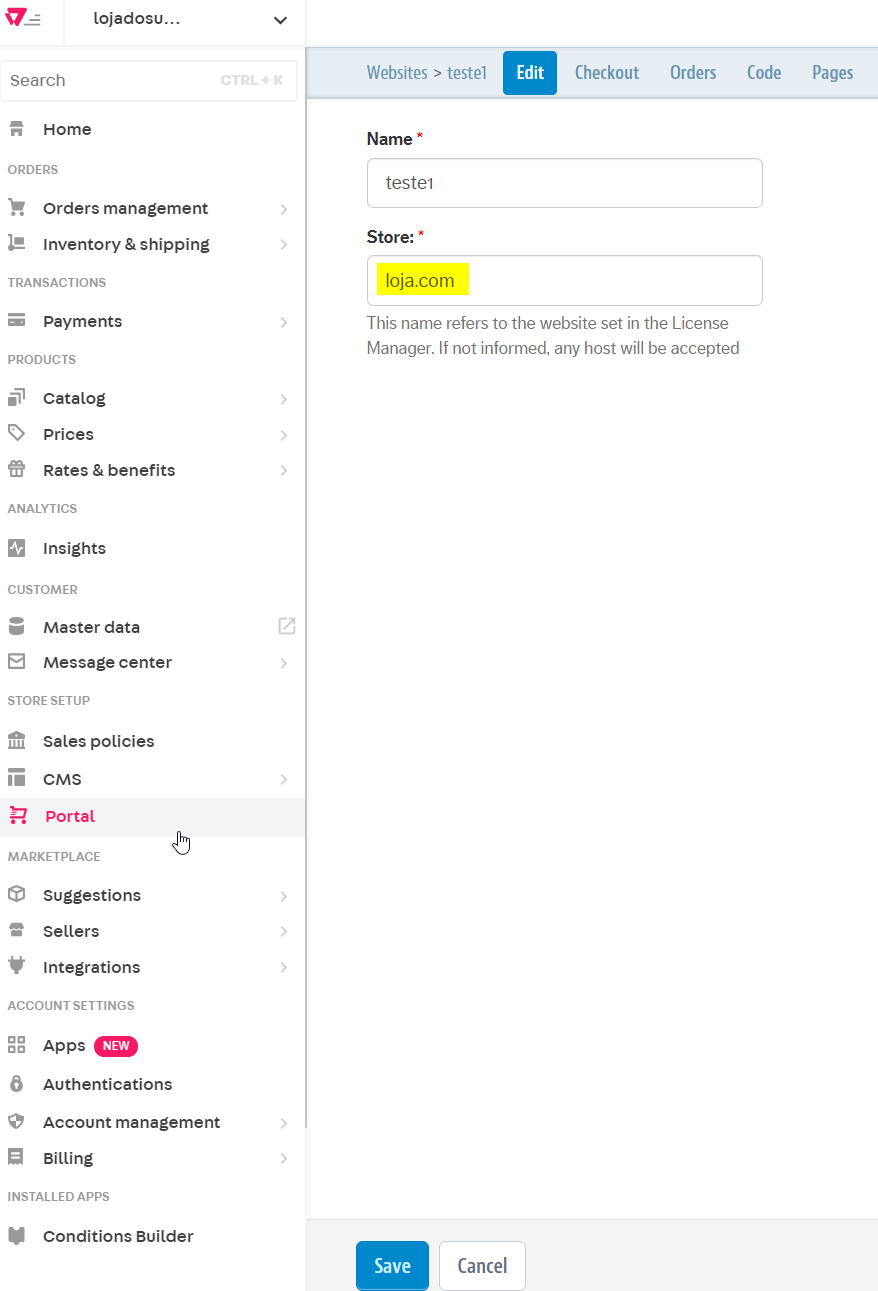The image size is (878, 1291).
Task: Switch to the Checkout tab
Action: [606, 72]
